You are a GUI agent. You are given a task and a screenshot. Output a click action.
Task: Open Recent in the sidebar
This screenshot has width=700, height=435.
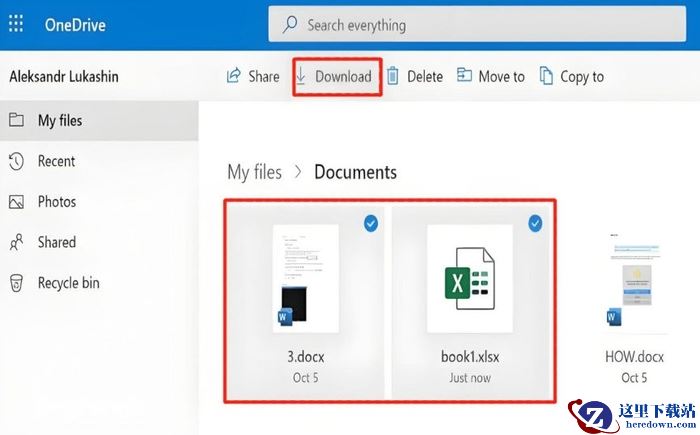(99, 161)
